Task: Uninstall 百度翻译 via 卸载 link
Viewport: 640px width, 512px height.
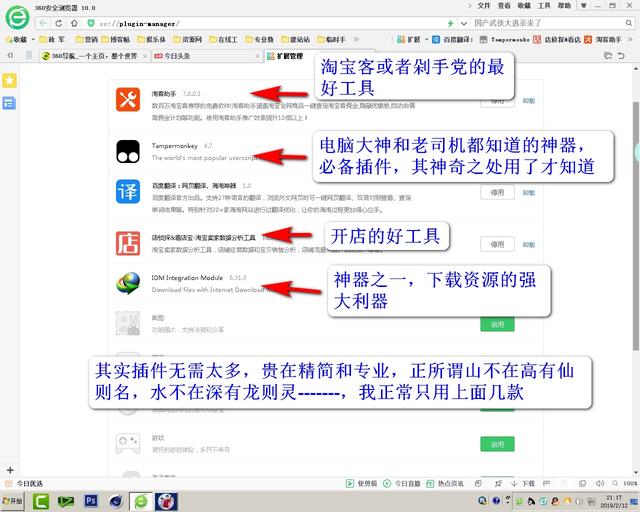Action: click(x=529, y=192)
